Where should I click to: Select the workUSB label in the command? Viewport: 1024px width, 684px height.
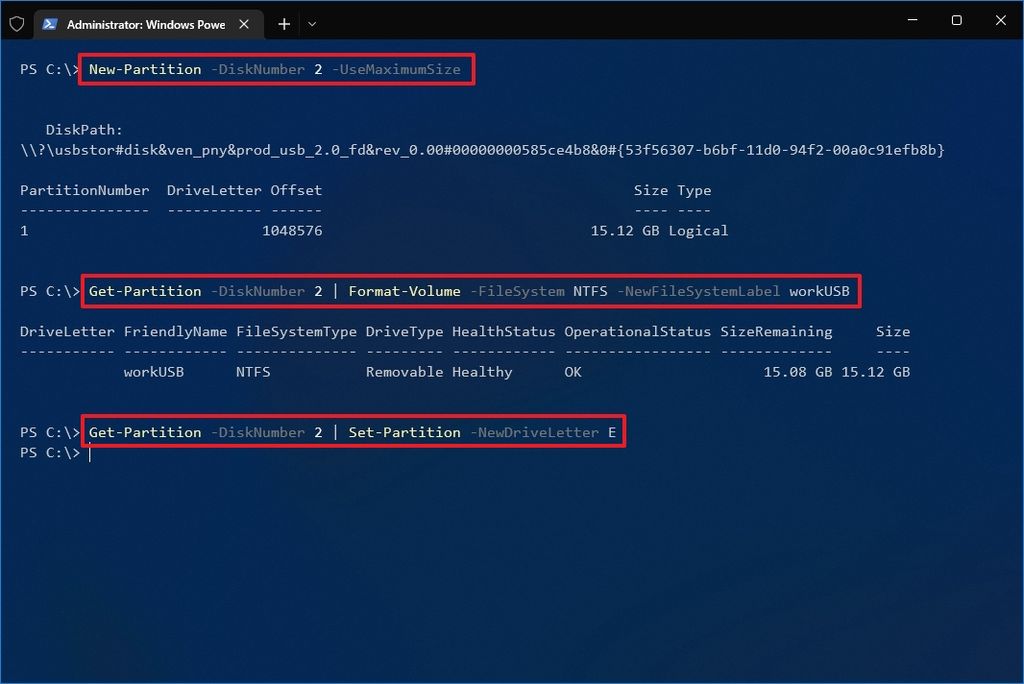tap(820, 291)
